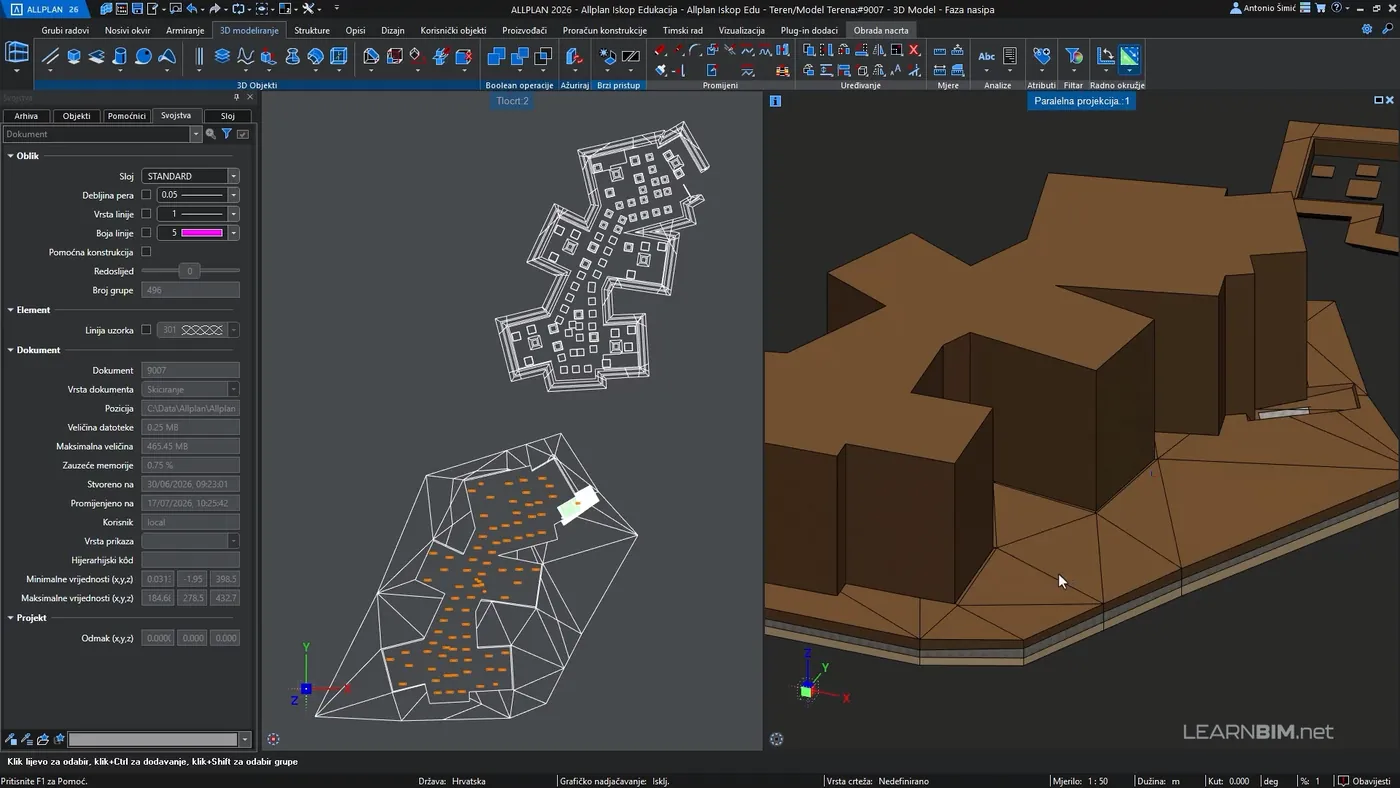This screenshot has height=788, width=1400.
Task: Click the info icon of the projection viewport
Action: tap(775, 101)
